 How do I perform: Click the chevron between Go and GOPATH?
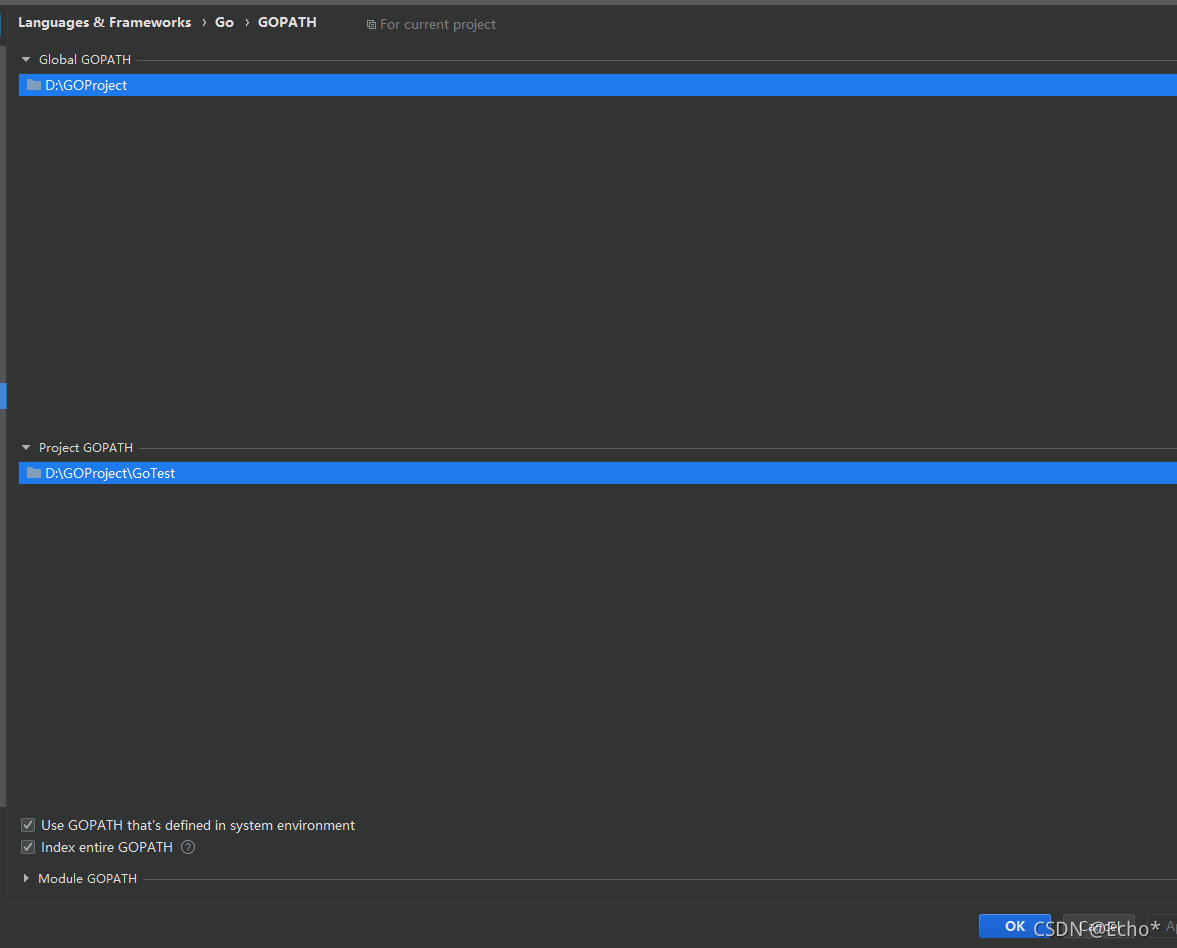[x=245, y=22]
